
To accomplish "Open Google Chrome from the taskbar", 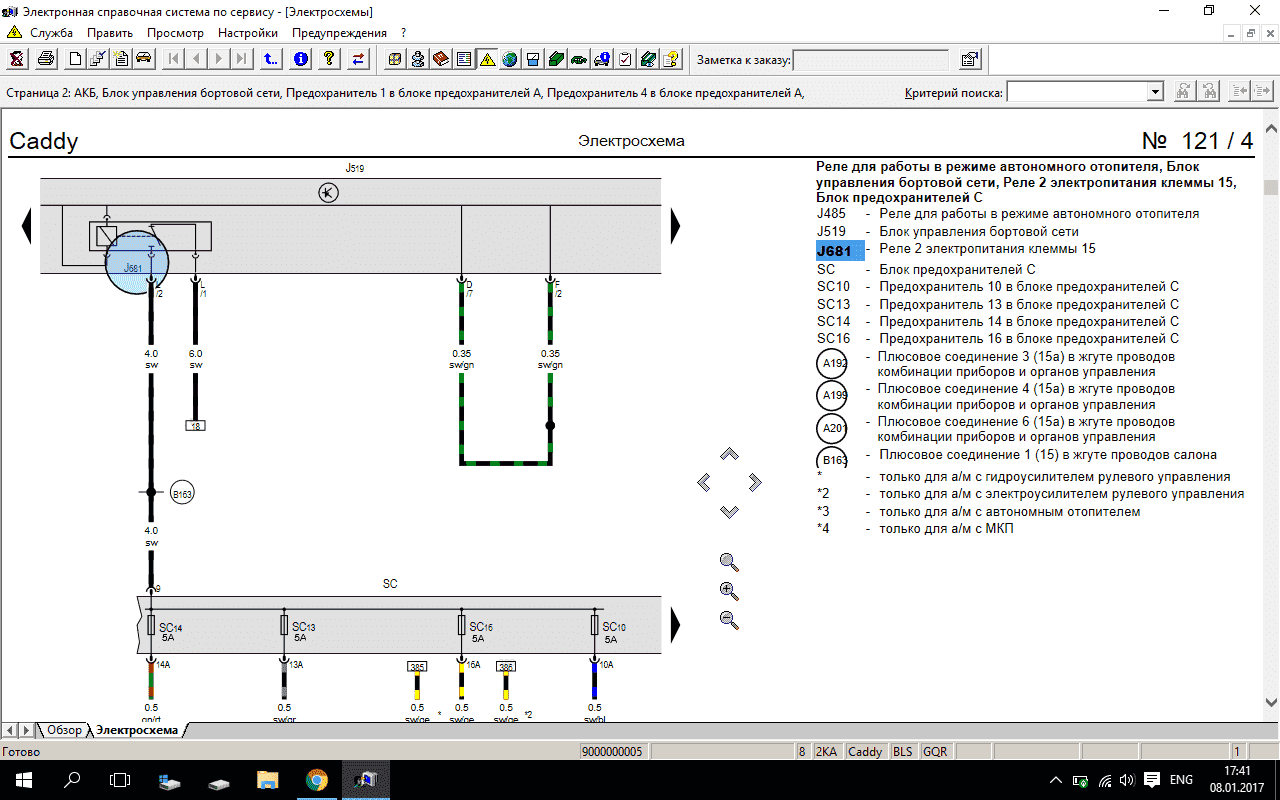I will pos(316,779).
